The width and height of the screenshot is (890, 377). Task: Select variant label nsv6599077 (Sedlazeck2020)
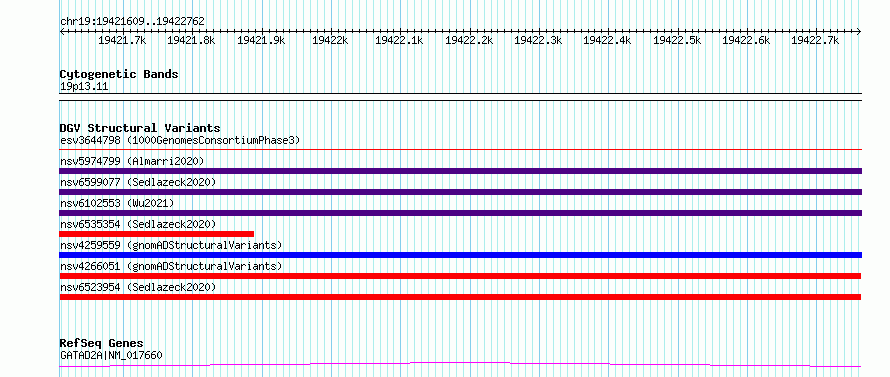138,182
